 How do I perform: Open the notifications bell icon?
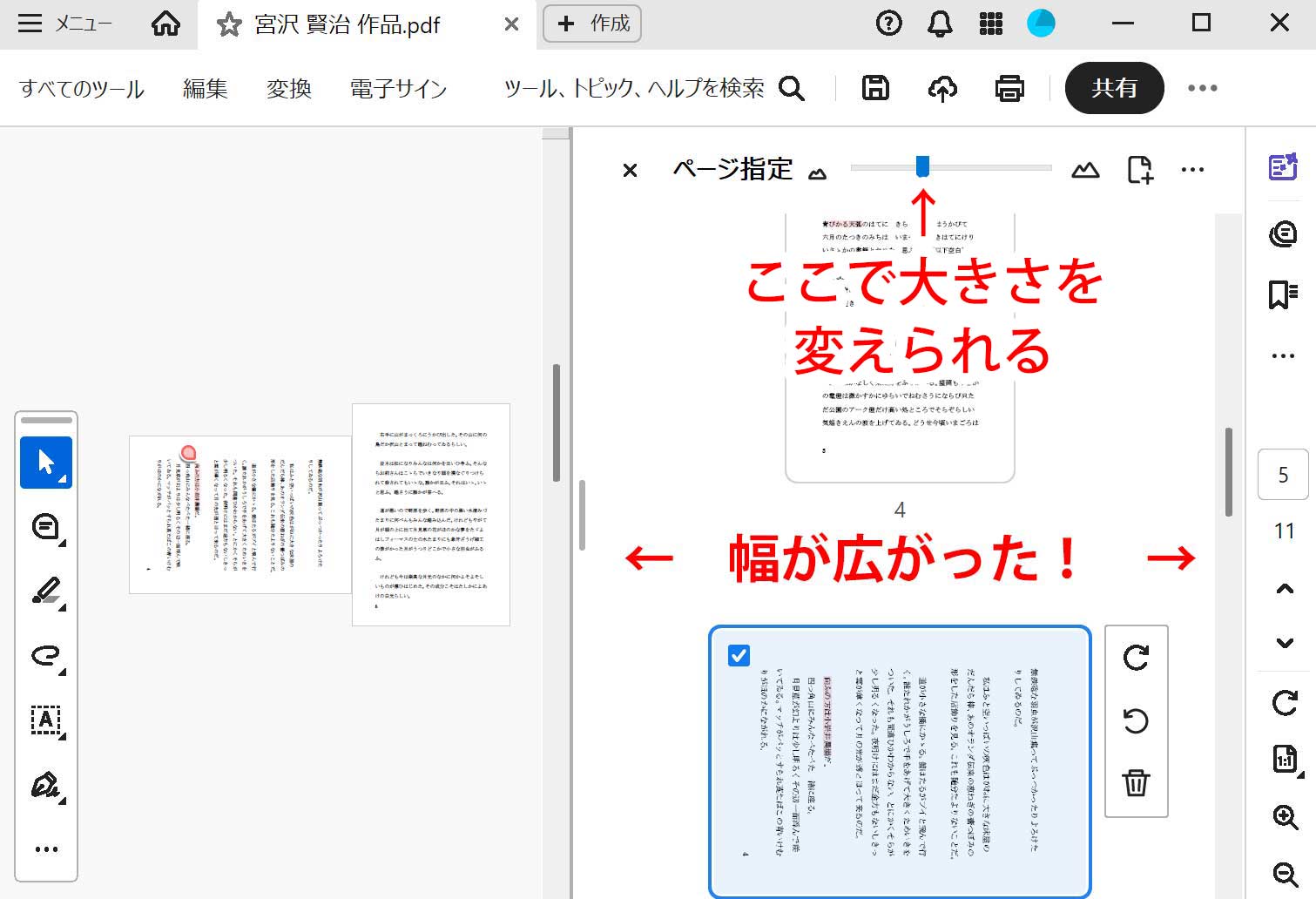pos(940,24)
